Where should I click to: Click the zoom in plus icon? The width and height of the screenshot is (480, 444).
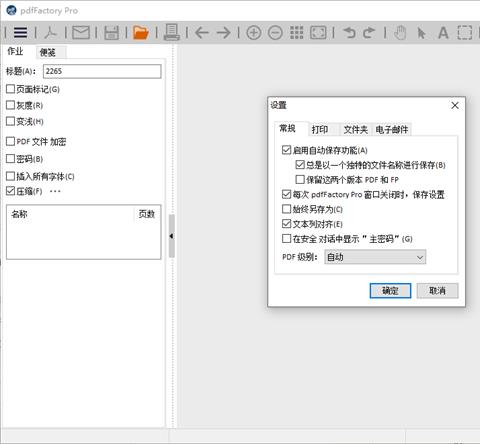(x=254, y=33)
